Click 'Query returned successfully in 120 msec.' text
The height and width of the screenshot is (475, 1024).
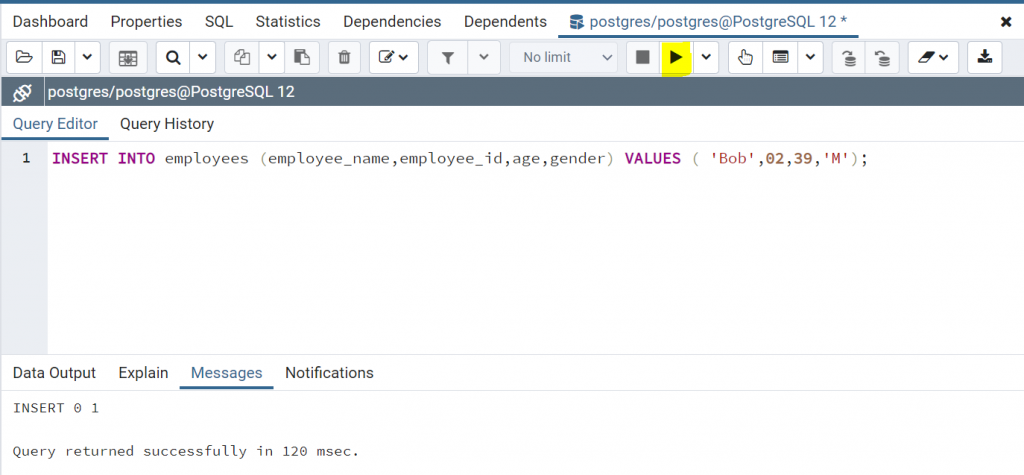pyautogui.click(x=186, y=451)
